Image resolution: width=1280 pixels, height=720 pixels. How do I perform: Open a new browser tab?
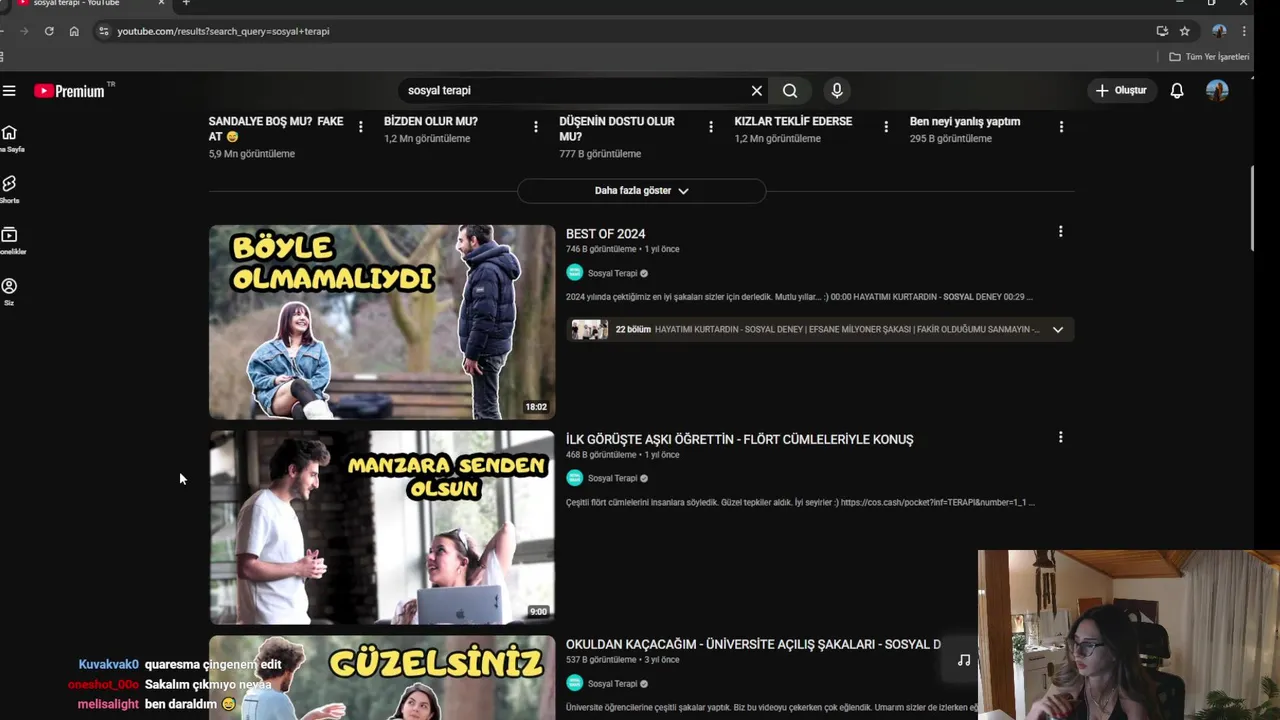186,3
